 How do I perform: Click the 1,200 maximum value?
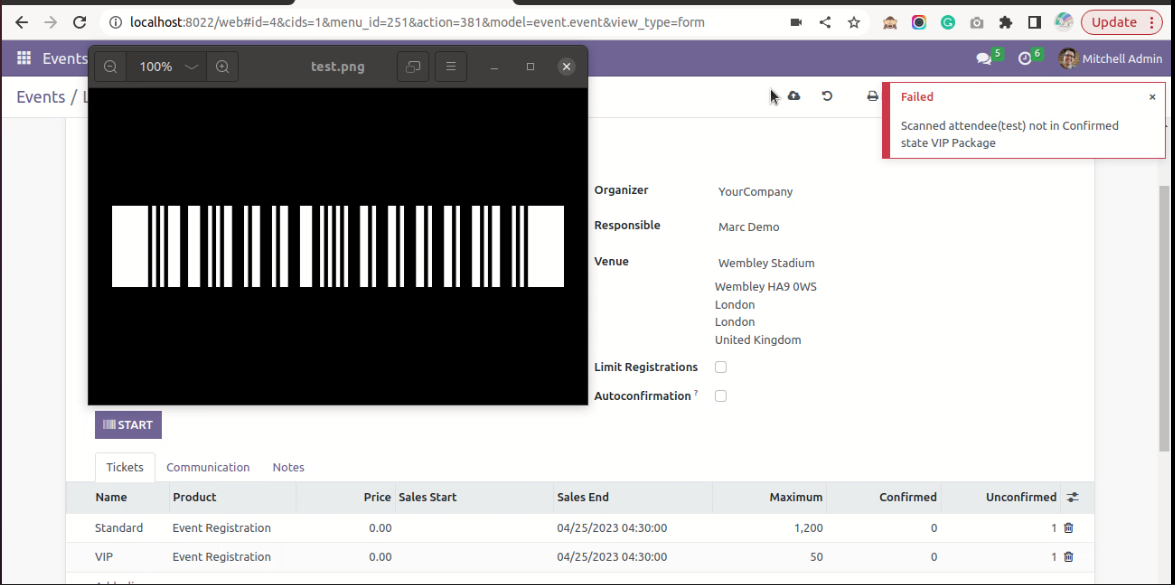click(809, 528)
